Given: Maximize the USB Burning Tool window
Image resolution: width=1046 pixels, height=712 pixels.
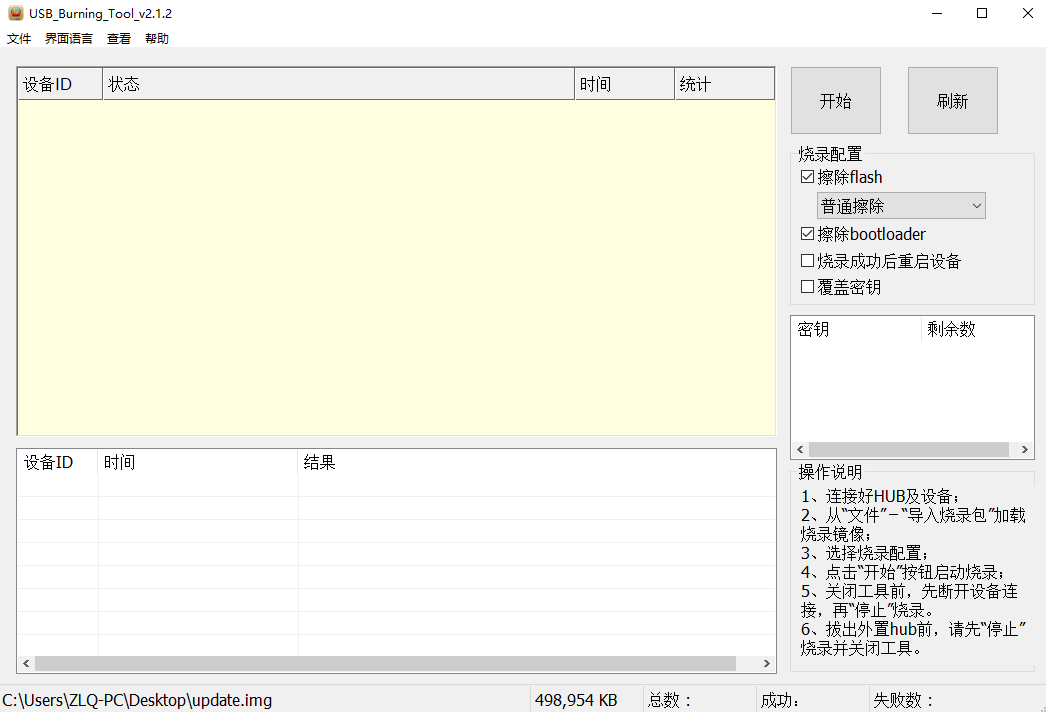Looking at the screenshot, I should pos(982,13).
